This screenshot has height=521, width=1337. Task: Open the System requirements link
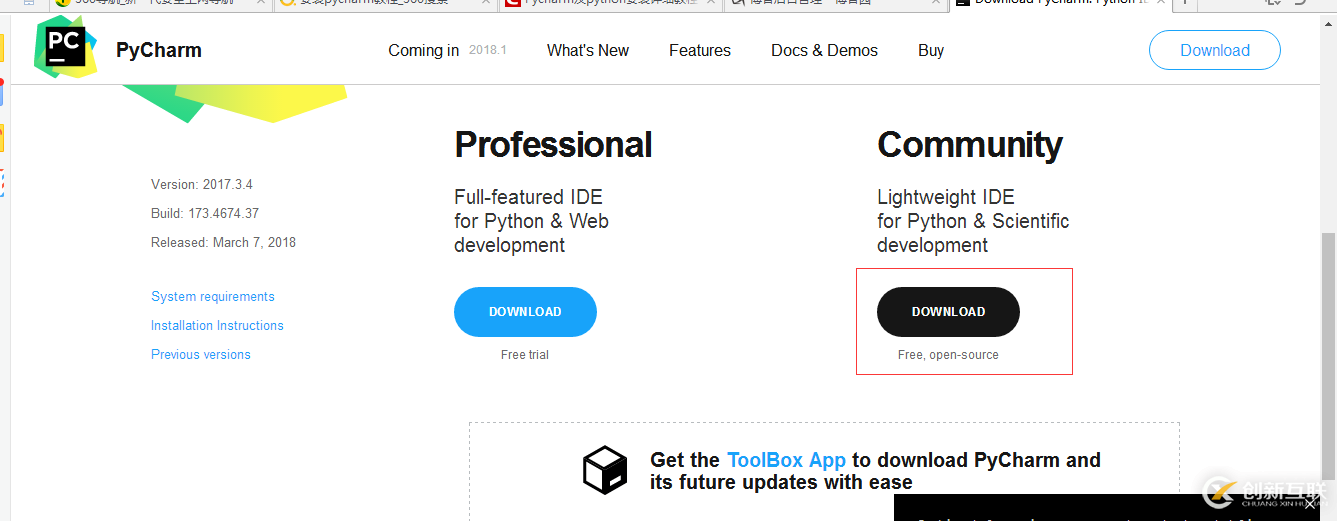tap(213, 297)
